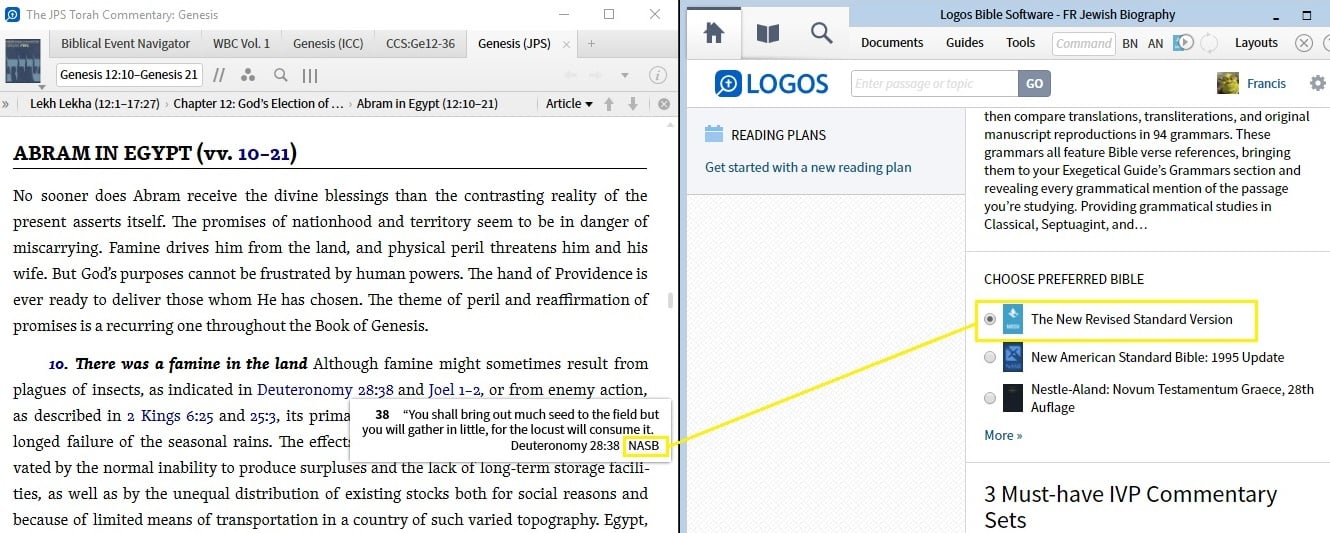Click NASB label in verse popup
The image size is (1330, 533).
coord(644,445)
